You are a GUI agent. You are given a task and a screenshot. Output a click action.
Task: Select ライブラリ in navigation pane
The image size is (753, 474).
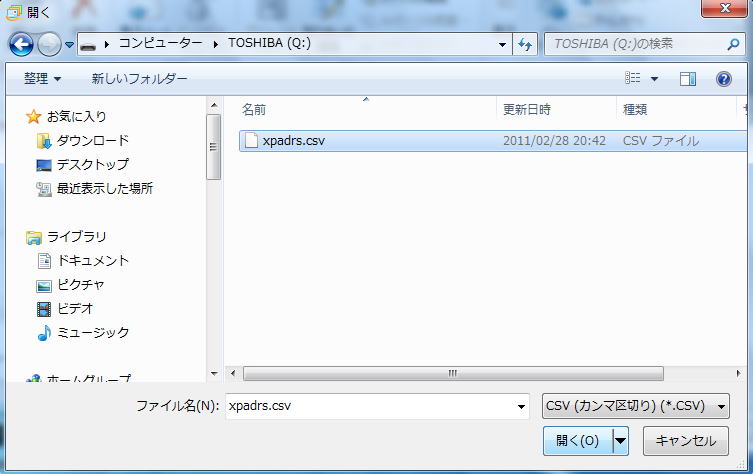click(77, 237)
